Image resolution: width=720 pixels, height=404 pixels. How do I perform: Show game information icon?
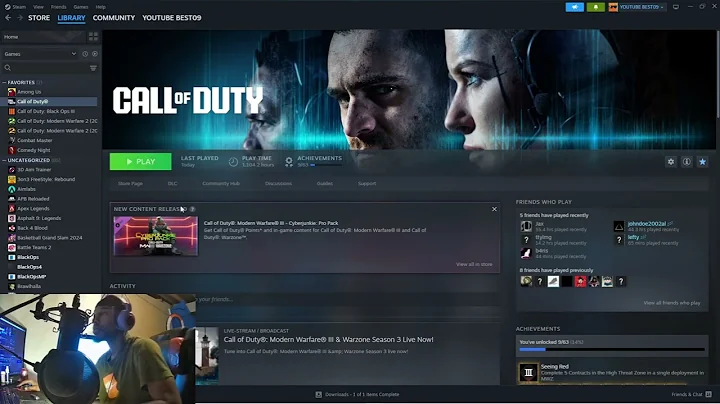click(x=686, y=162)
